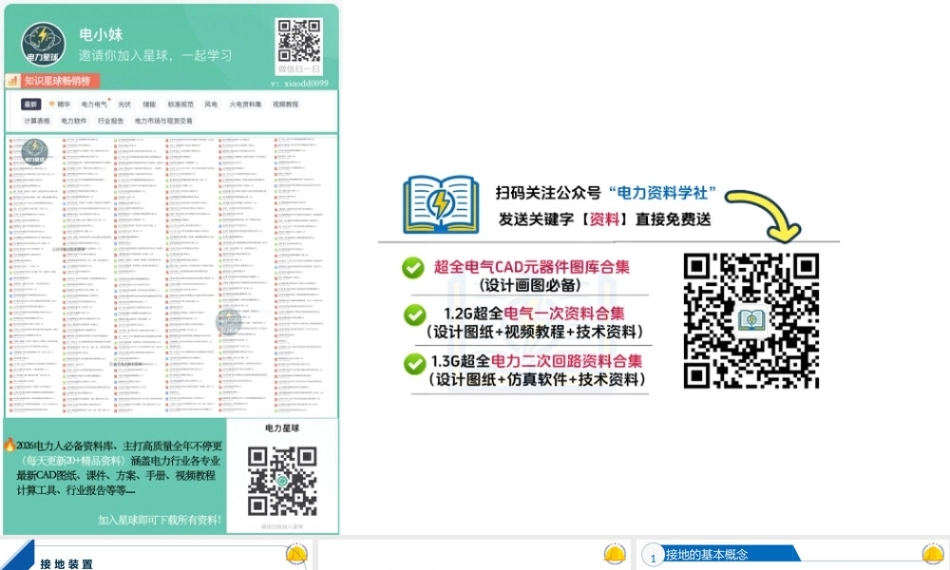Open the 电力软件 tab
950x570 pixels.
pyautogui.click(x=74, y=121)
